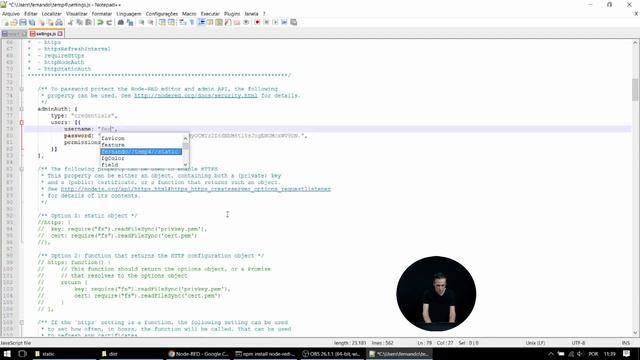
Task: Open the Arquivo menu
Action: pyautogui.click(x=11, y=14)
